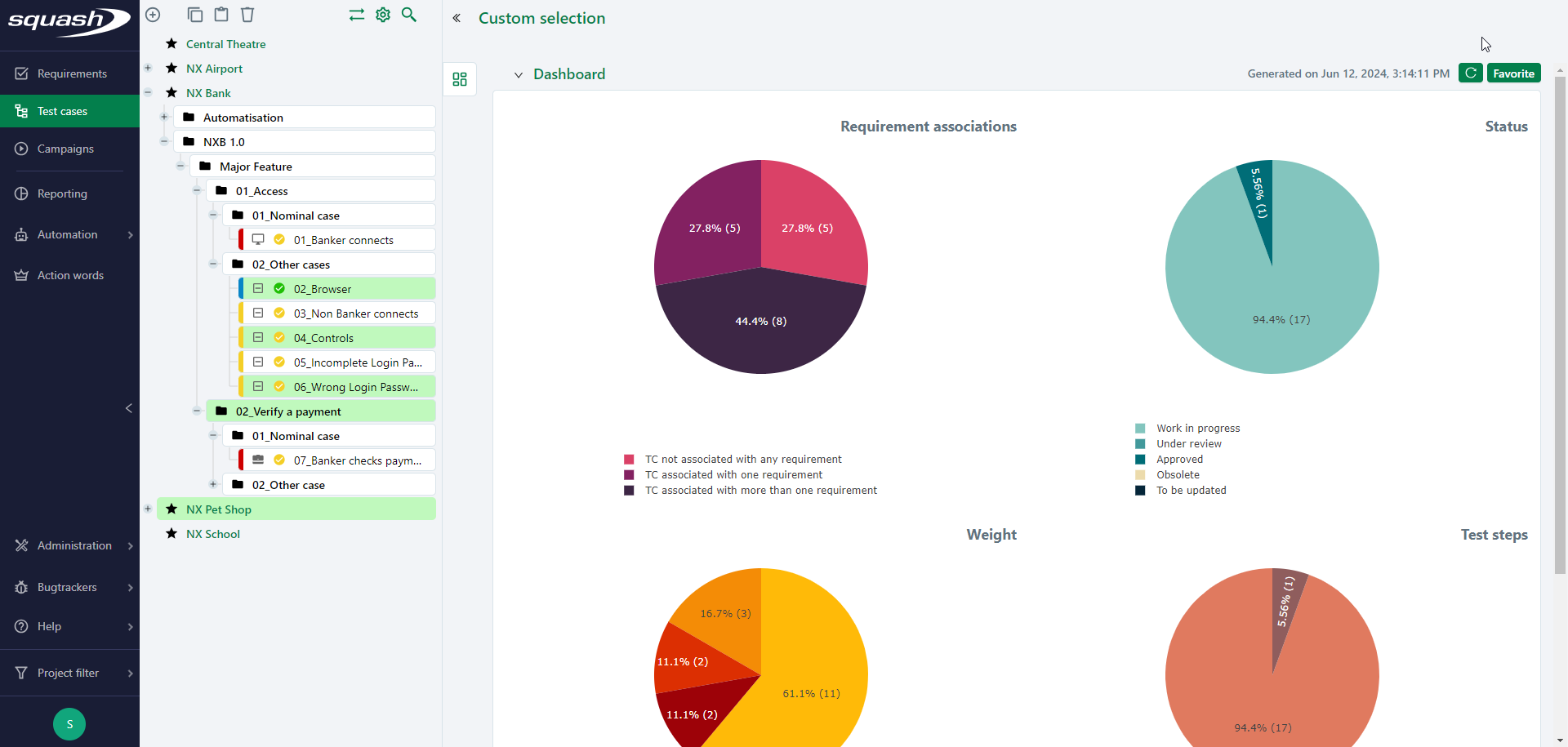Expand the NX Pet Shop project
The width and height of the screenshot is (1568, 747).
(x=148, y=509)
